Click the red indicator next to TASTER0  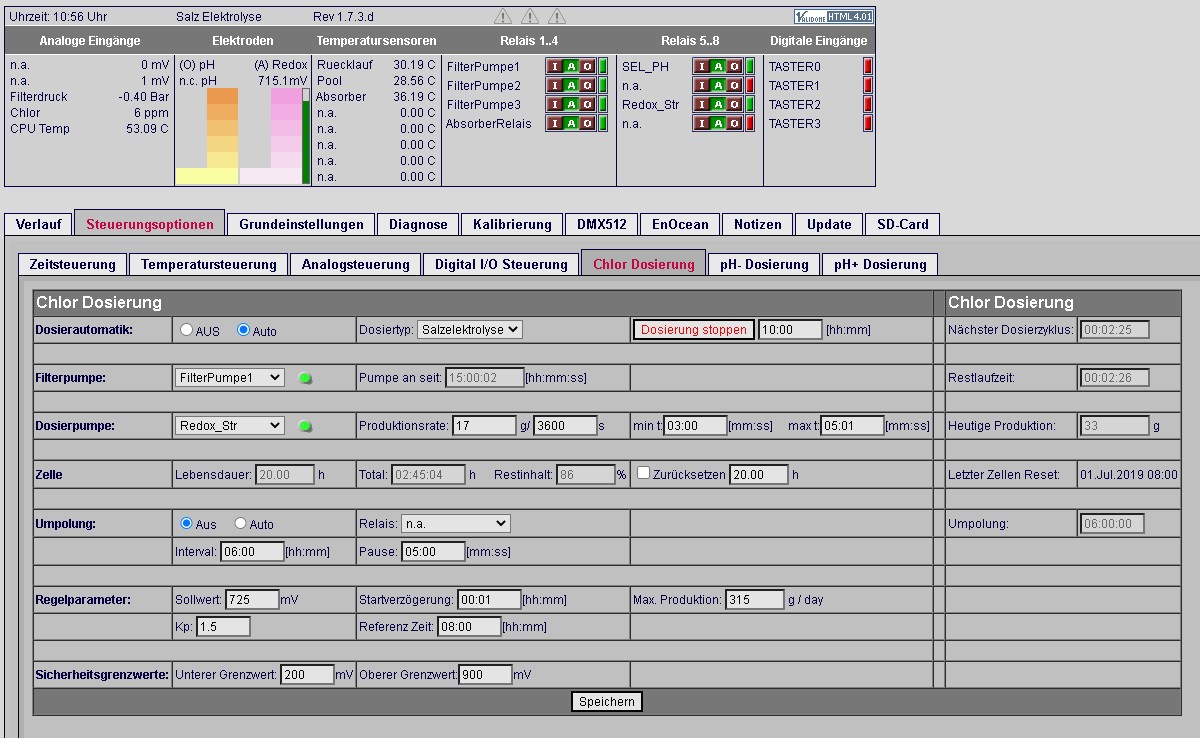867,66
